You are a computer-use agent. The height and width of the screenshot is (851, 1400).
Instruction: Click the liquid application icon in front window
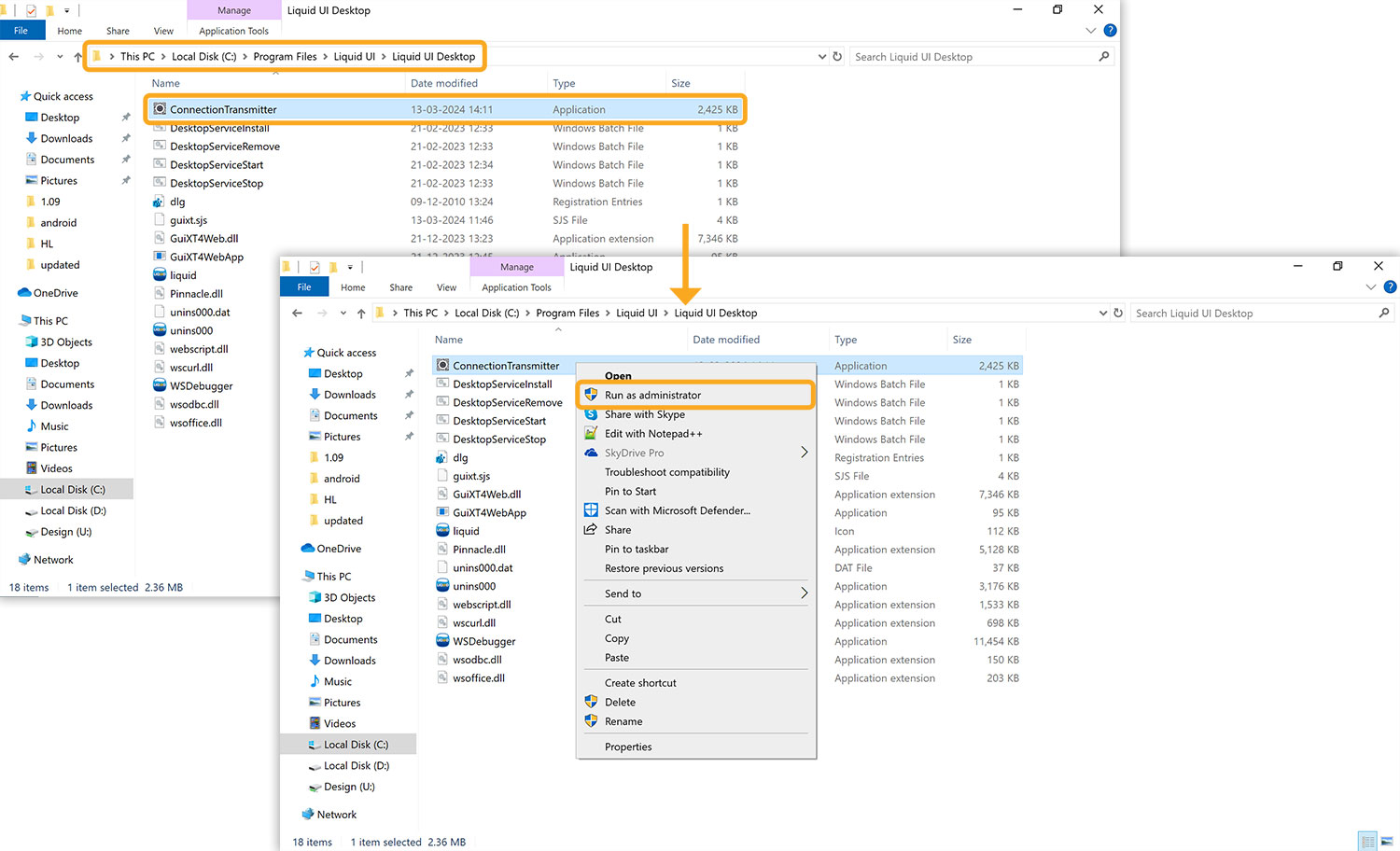point(443,531)
